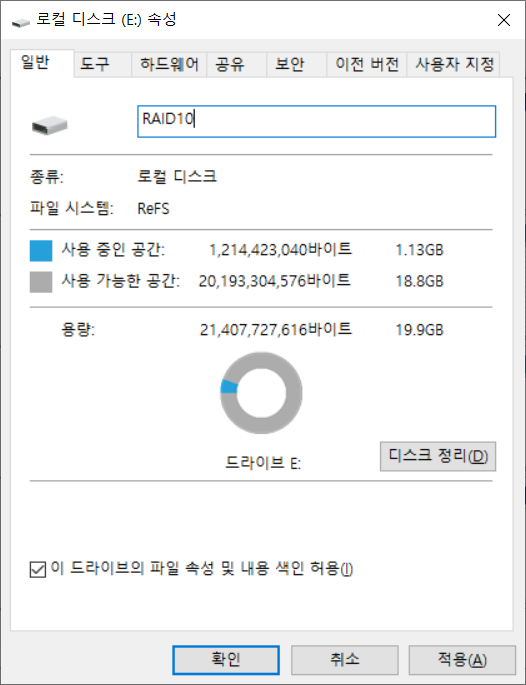Close the properties dialog
526x685 pixels.
504,20
